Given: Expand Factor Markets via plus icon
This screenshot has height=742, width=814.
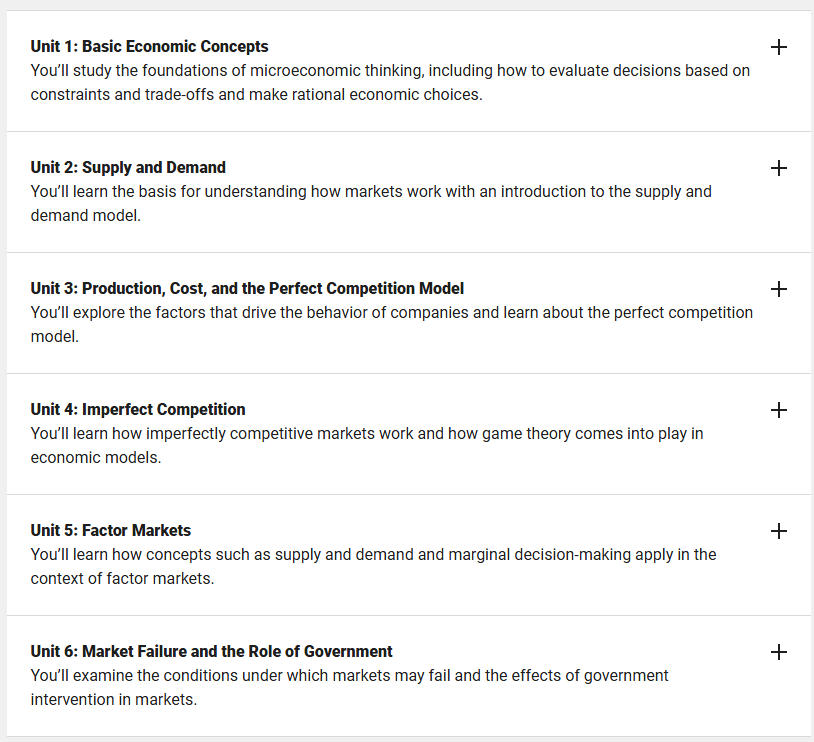Looking at the screenshot, I should pyautogui.click(x=778, y=531).
